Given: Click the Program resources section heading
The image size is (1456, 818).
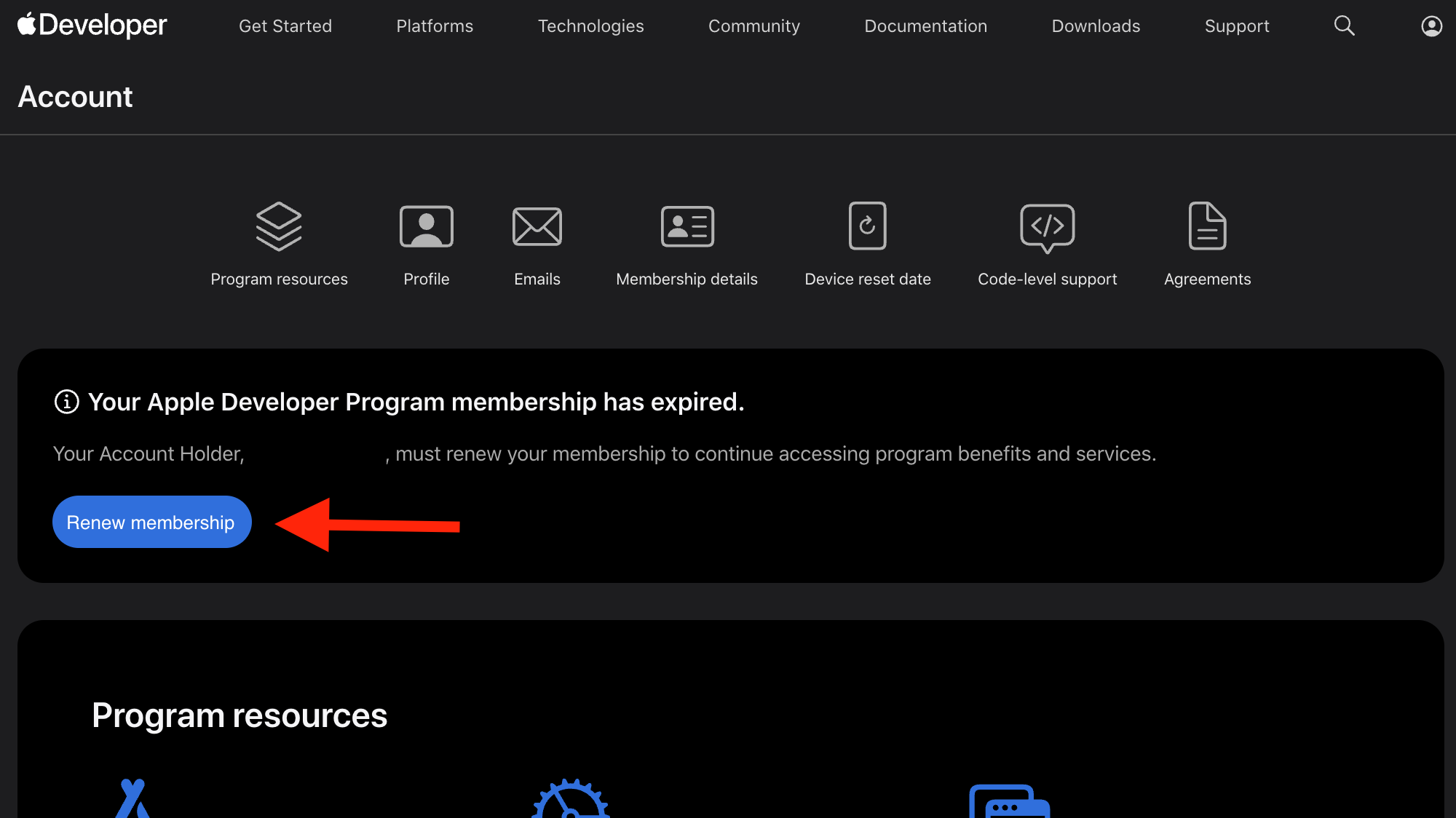Looking at the screenshot, I should tap(240, 715).
